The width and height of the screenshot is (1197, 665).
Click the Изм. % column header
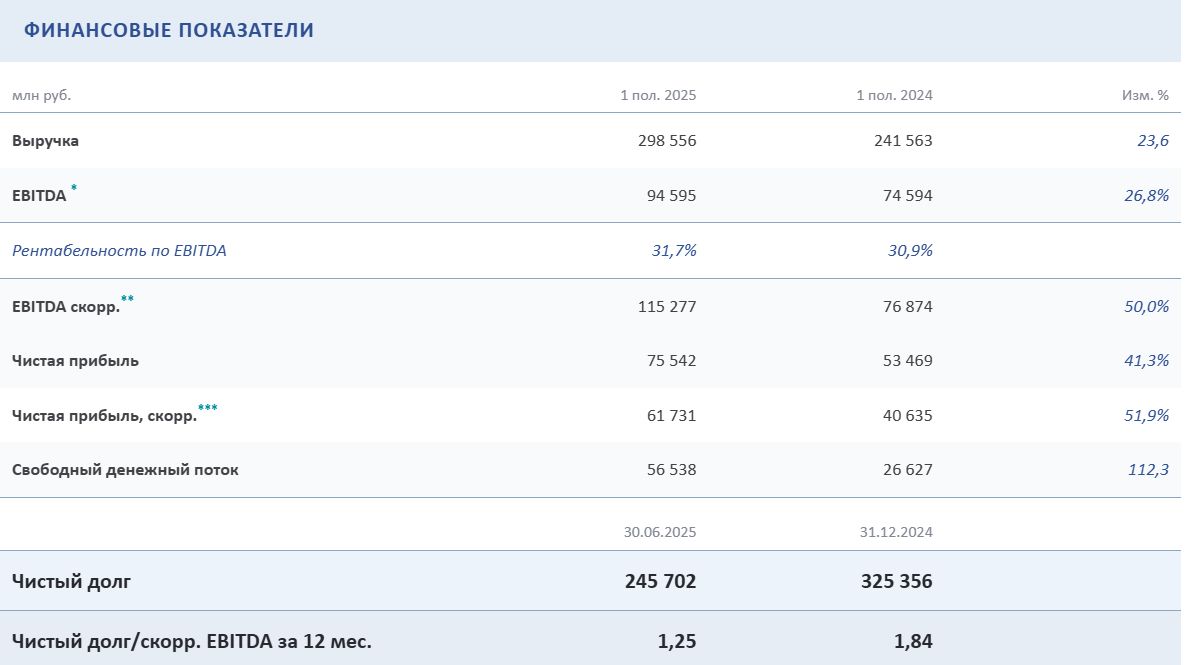click(1145, 96)
